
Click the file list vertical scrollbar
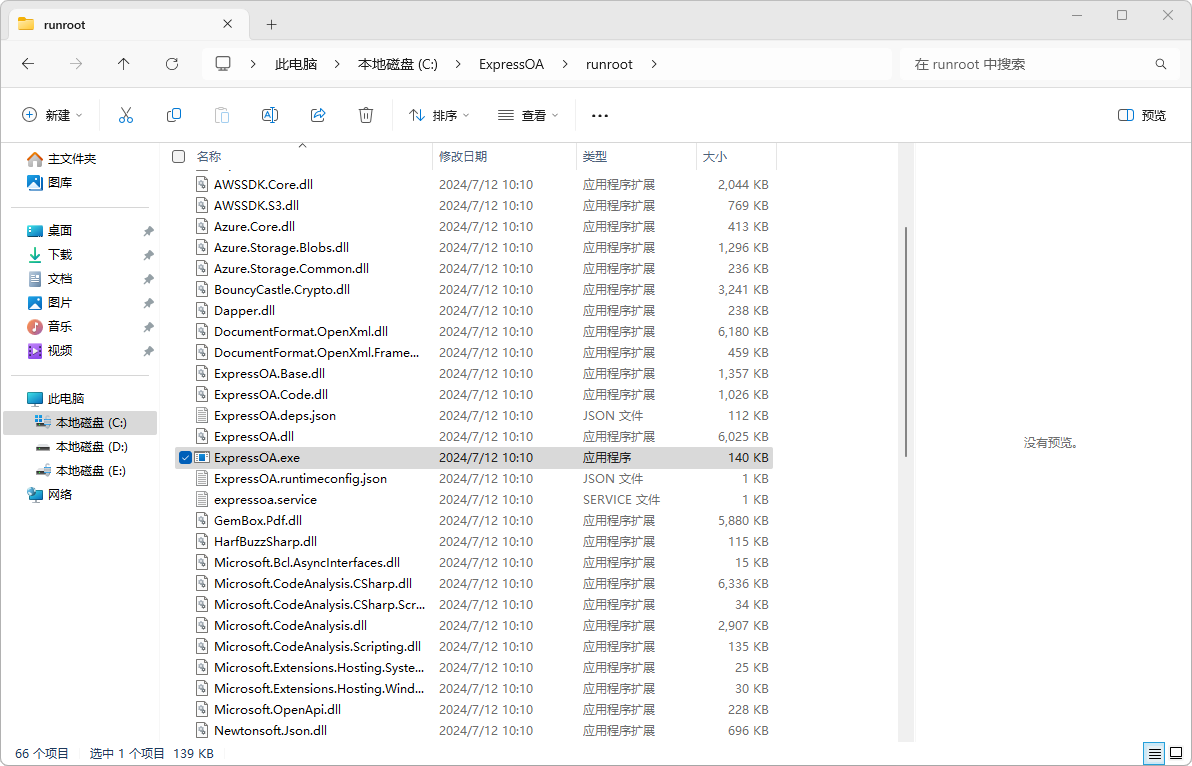(x=906, y=340)
